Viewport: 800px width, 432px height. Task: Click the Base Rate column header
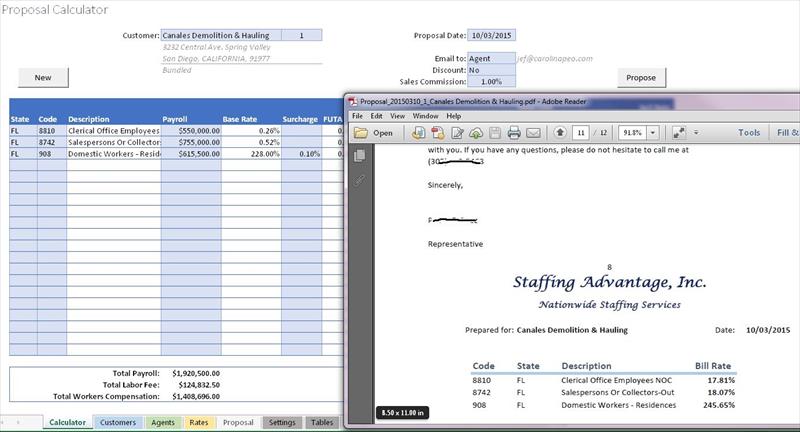(240, 119)
